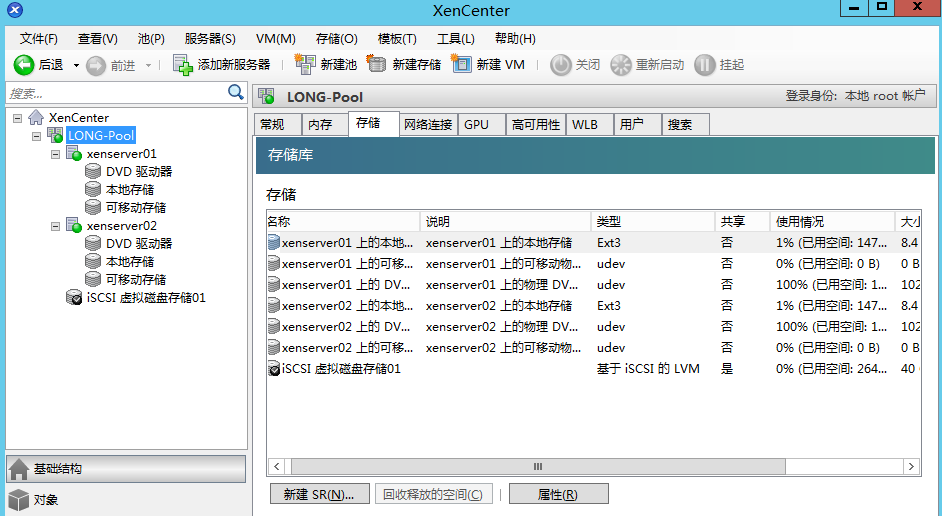Click the 属性(R) button
This screenshot has height=516, width=942.
[559, 494]
